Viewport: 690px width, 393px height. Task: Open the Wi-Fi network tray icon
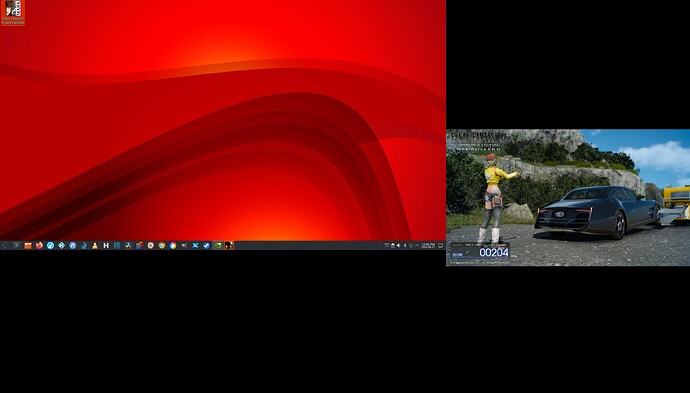(x=411, y=246)
